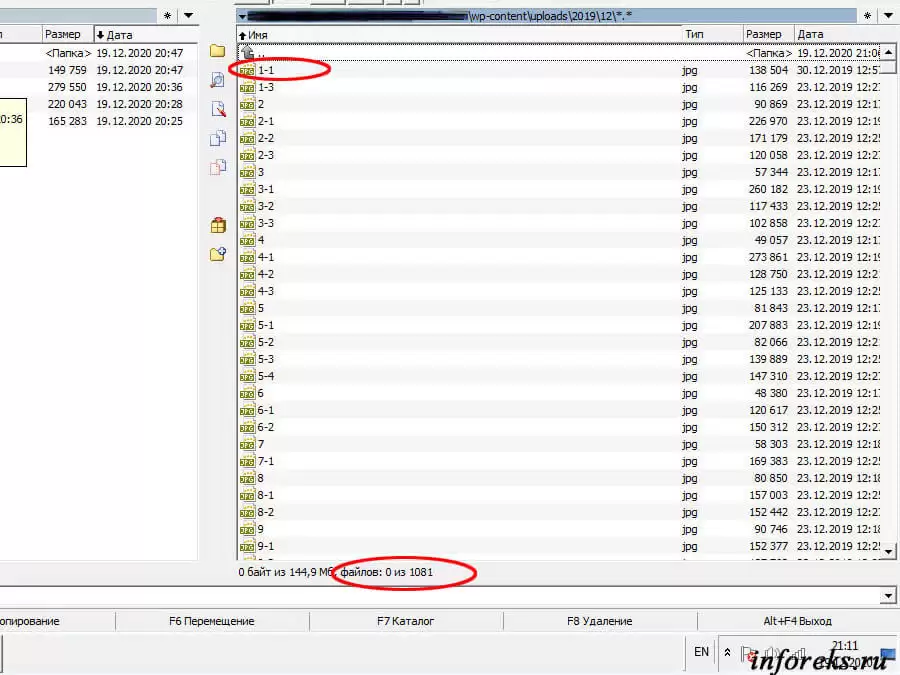Click the F6 Перемещение button
Image resolution: width=900 pixels, height=675 pixels.
pos(212,621)
